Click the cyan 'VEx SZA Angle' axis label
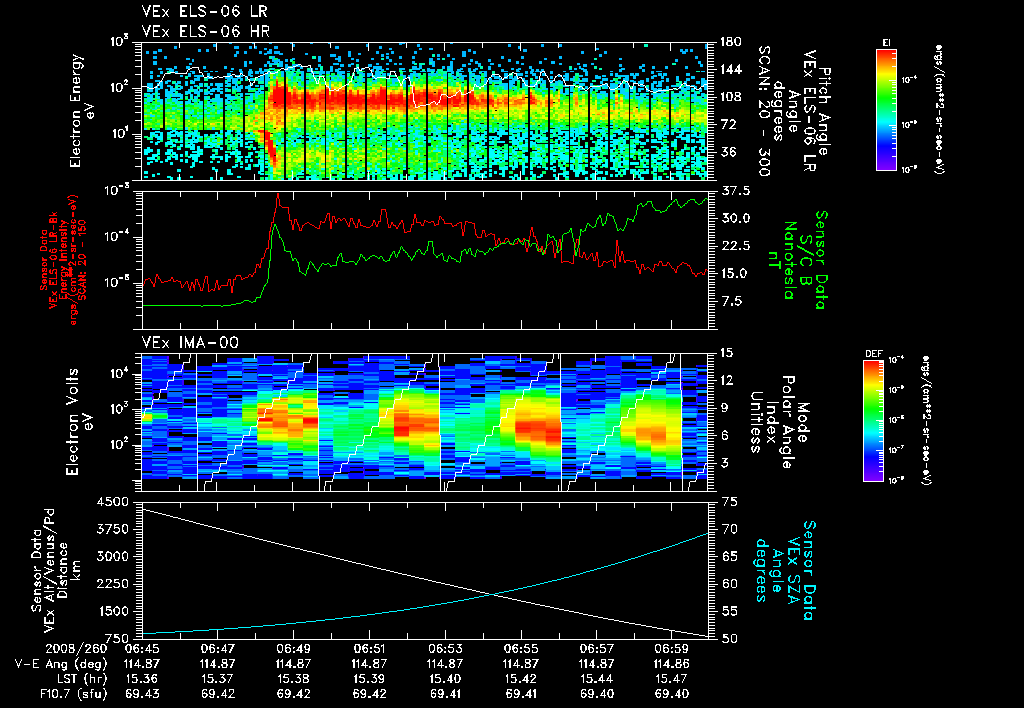Viewport: 1024px width, 708px height. [x=784, y=570]
